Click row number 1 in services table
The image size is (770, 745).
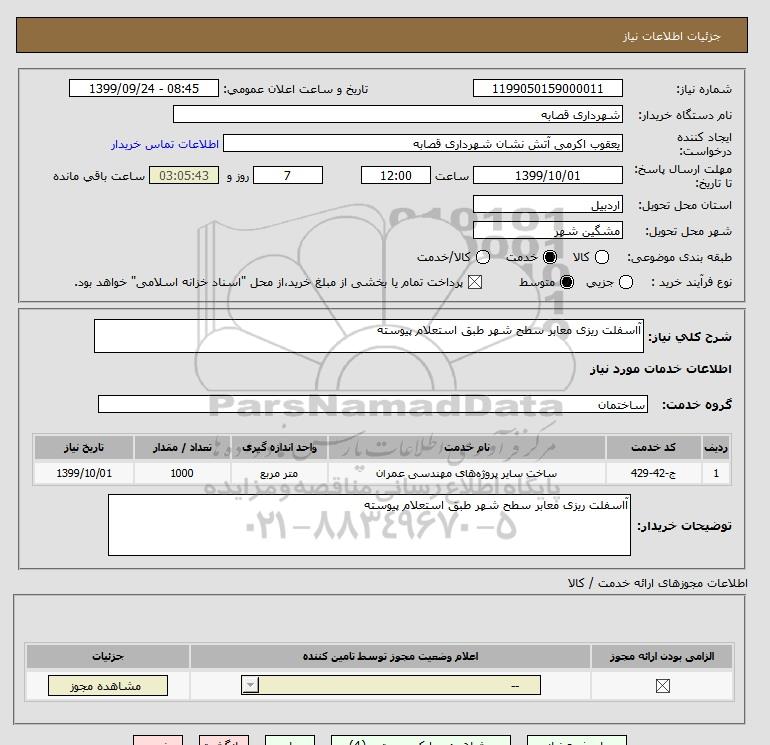tap(716, 473)
